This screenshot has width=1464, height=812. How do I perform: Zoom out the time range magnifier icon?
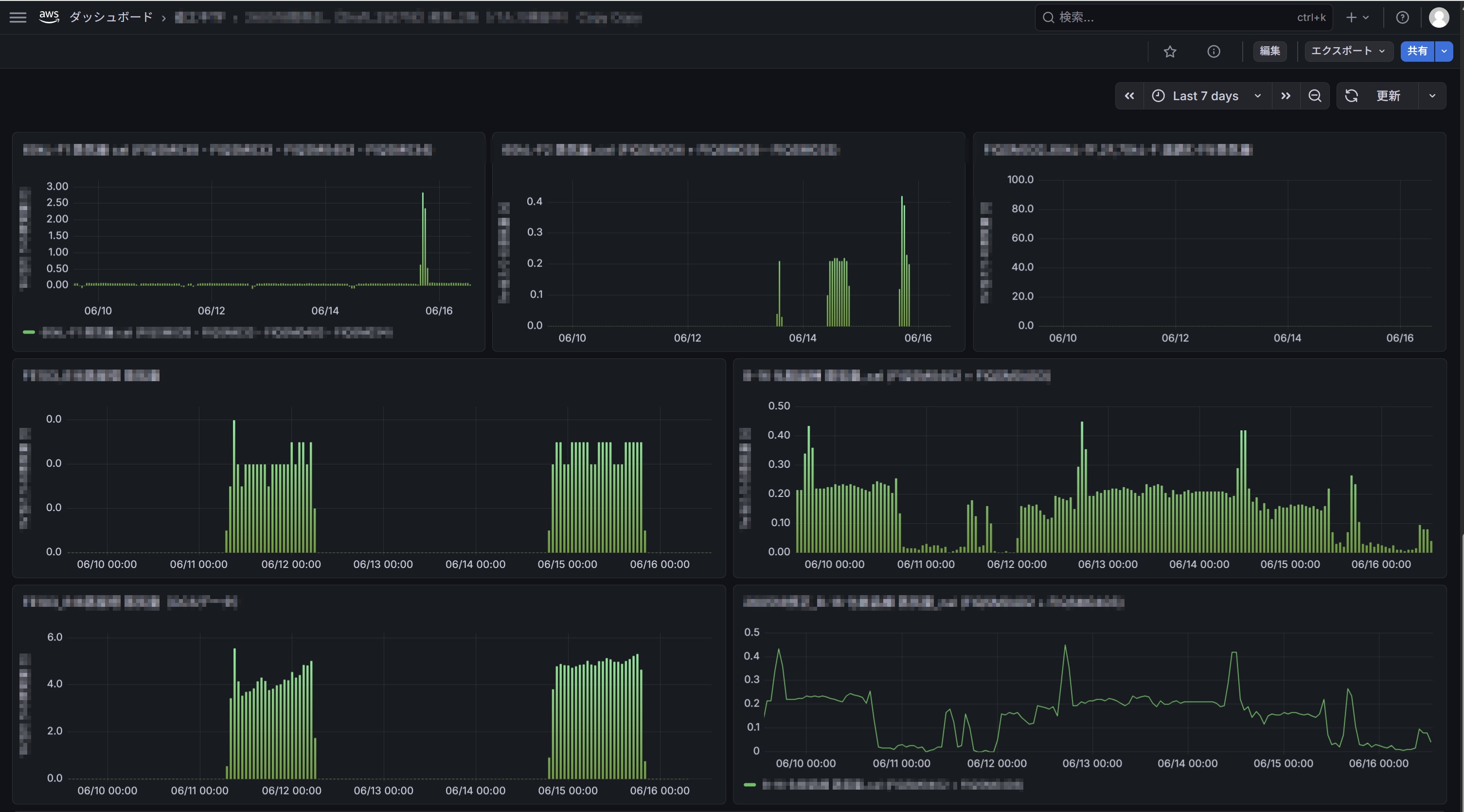click(x=1315, y=95)
